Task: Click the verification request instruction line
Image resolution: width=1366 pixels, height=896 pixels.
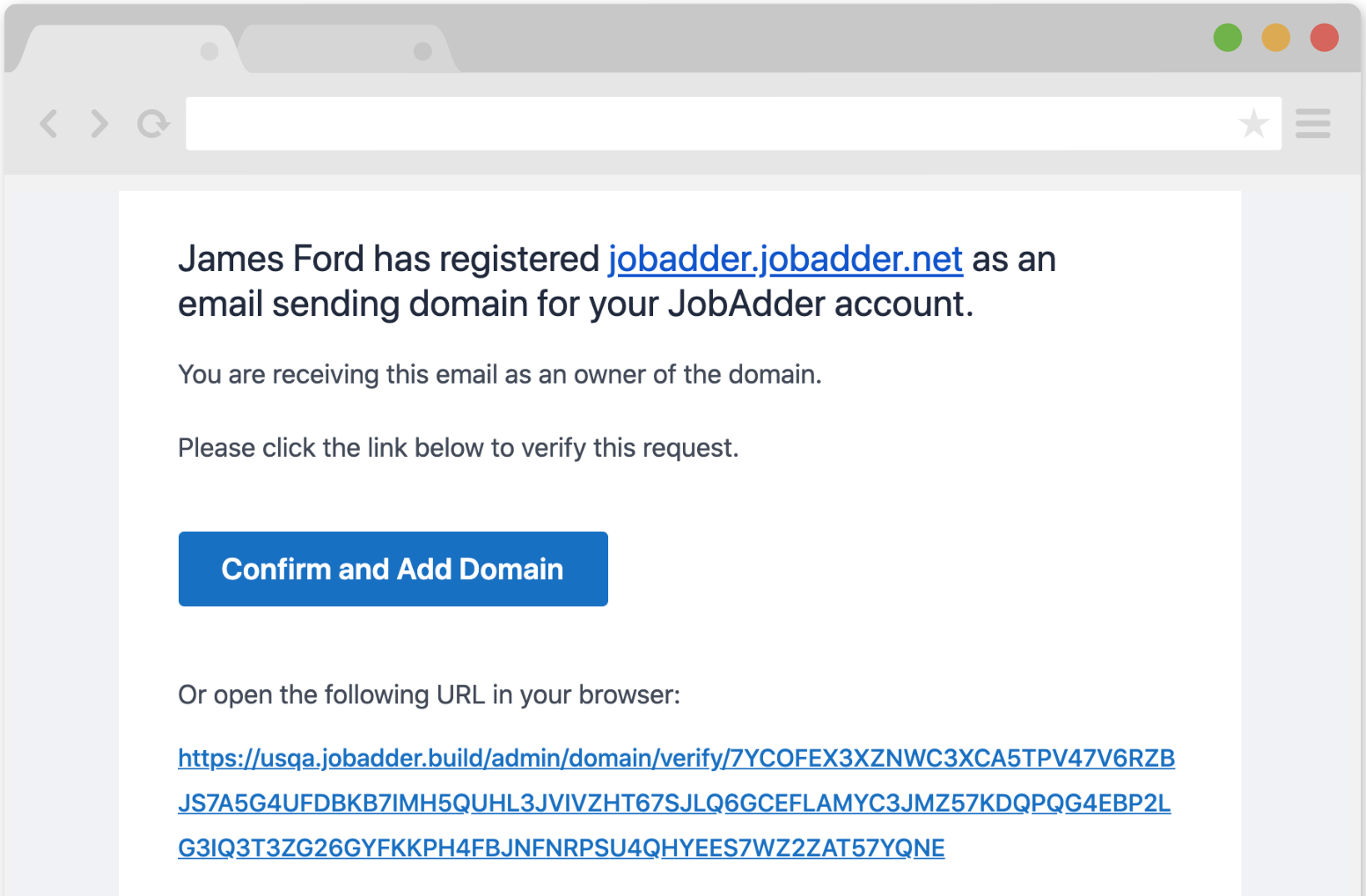Action: click(x=459, y=447)
